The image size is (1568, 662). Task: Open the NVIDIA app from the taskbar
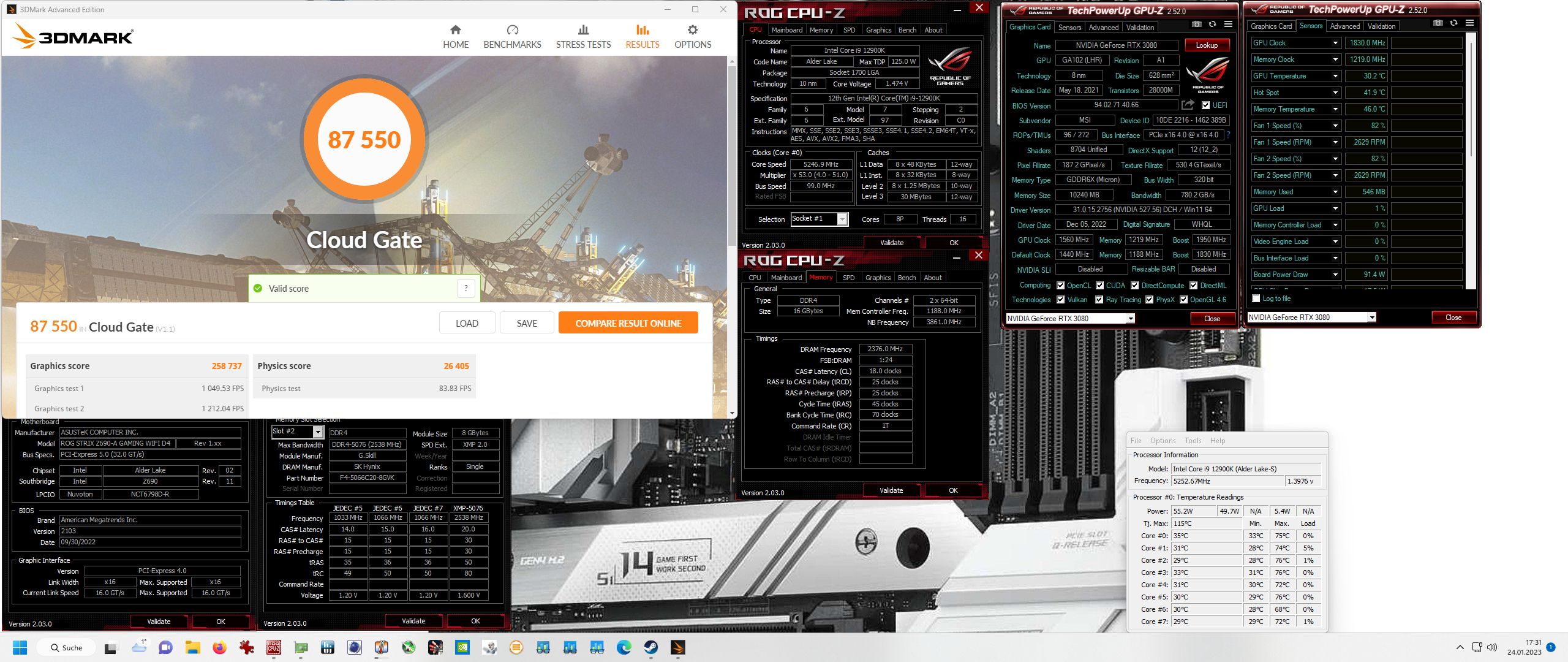point(462,647)
